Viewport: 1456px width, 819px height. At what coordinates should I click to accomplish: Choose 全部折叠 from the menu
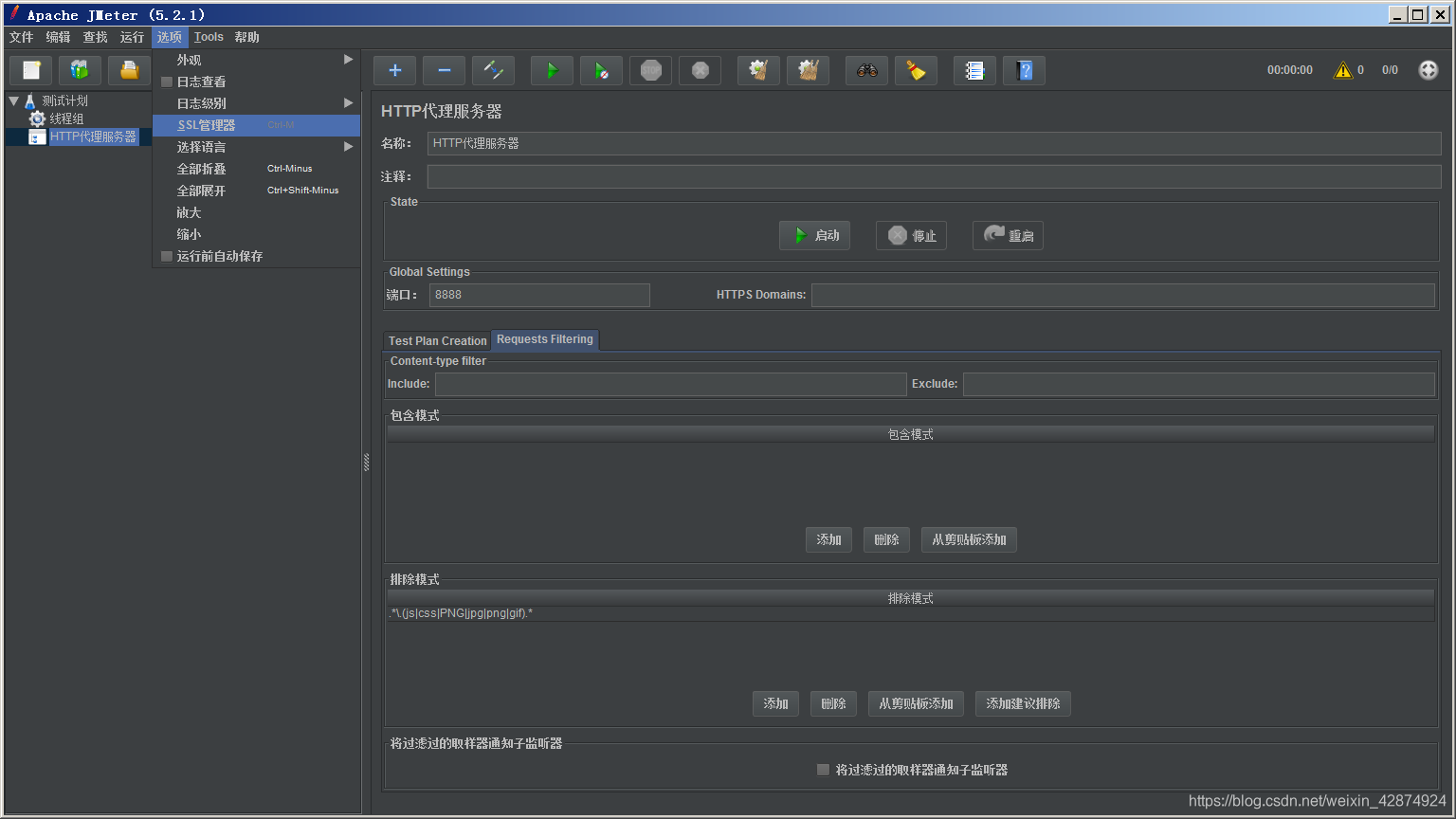[256, 169]
